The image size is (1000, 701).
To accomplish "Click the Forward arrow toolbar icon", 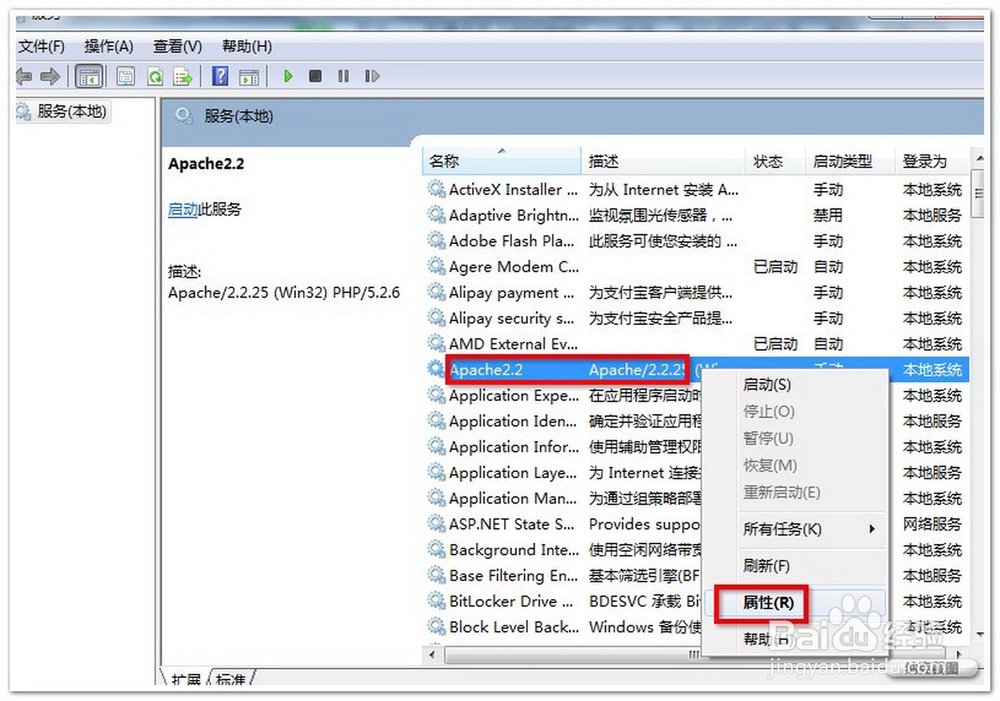I will click(50, 77).
